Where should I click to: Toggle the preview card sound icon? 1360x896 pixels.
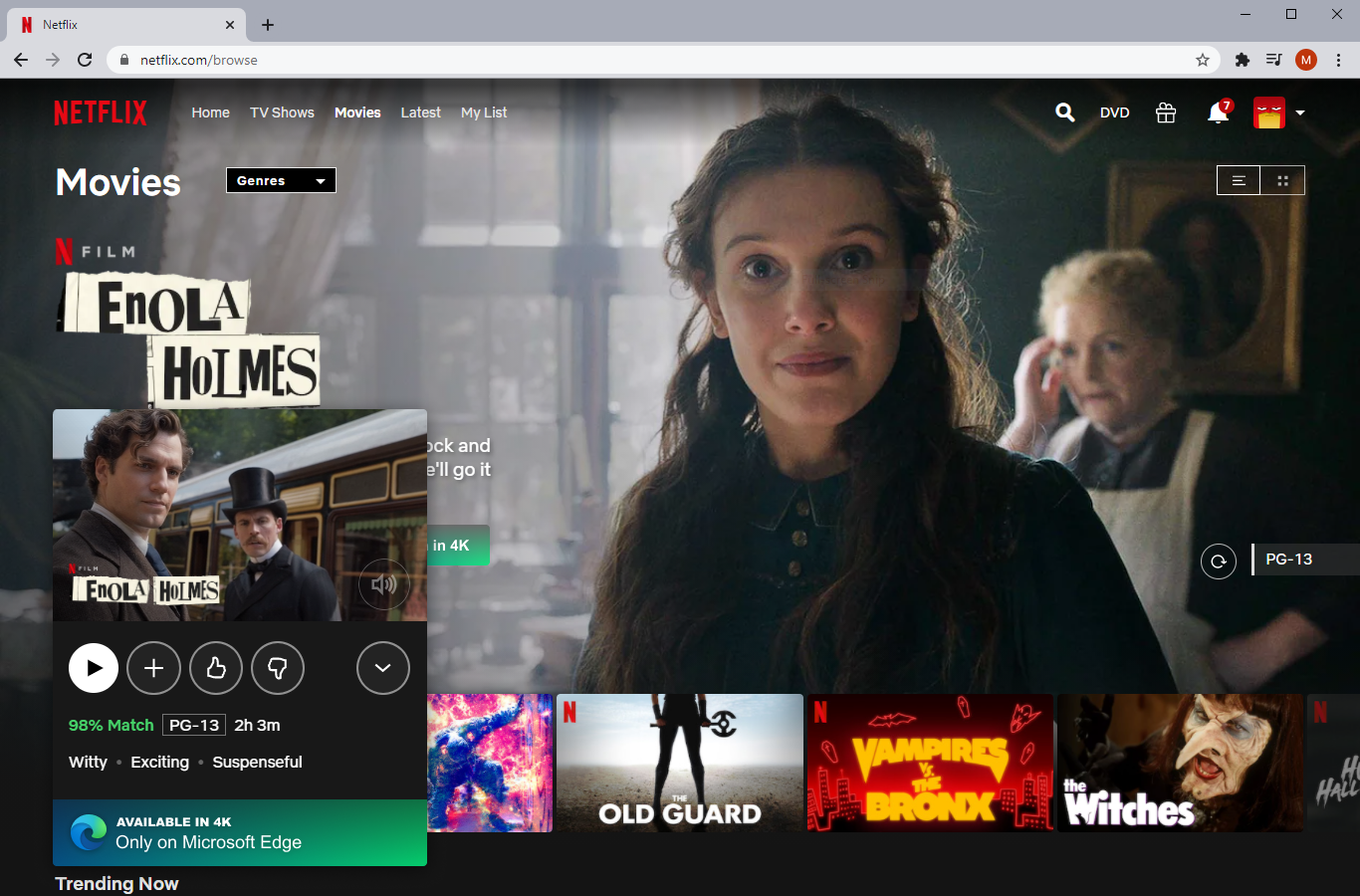click(383, 583)
